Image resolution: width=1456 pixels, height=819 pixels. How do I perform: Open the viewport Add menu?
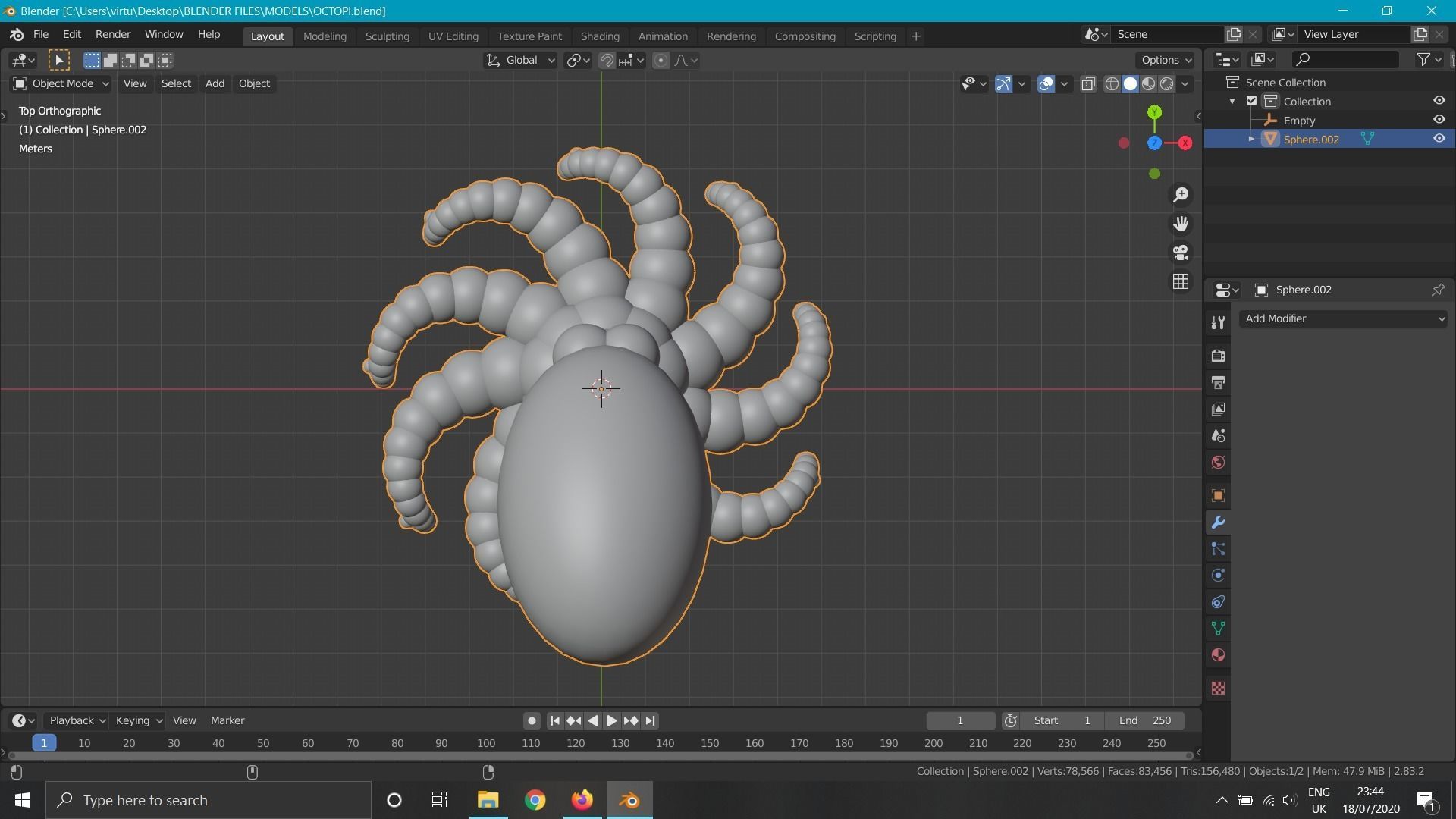[x=215, y=83]
